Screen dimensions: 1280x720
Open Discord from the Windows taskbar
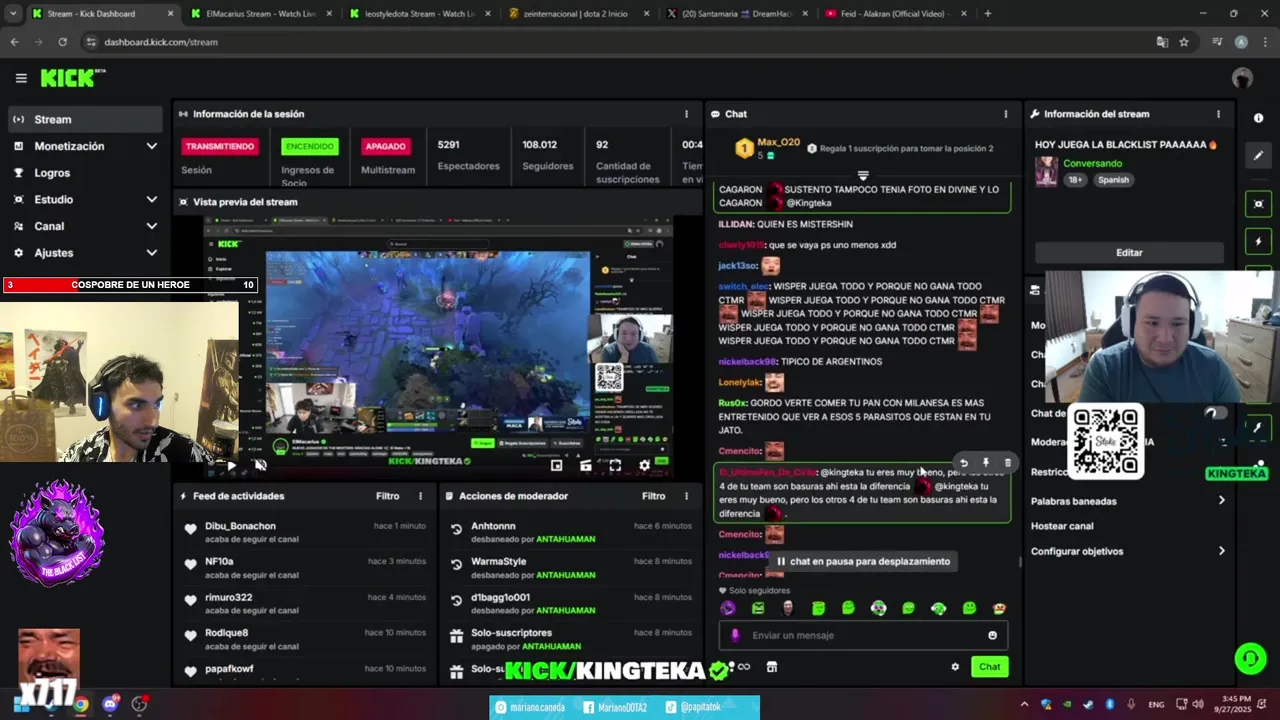tap(110, 704)
